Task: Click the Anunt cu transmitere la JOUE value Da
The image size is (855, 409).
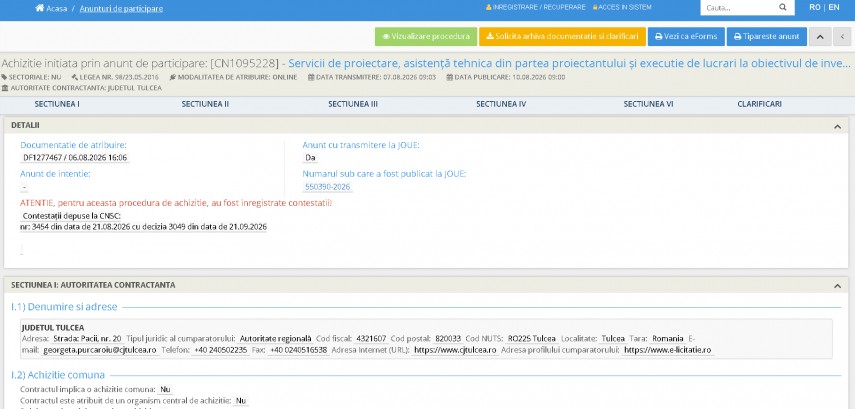Action: coord(310,158)
